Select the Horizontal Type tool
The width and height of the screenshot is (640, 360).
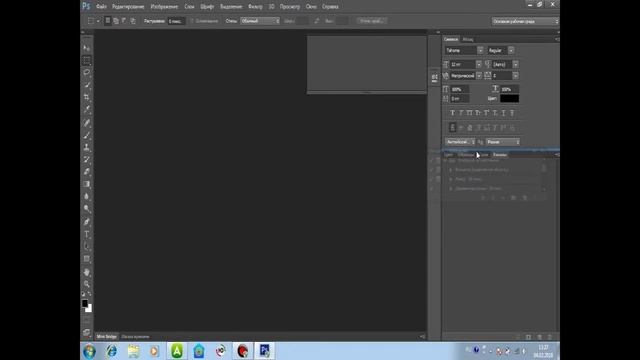click(87, 234)
